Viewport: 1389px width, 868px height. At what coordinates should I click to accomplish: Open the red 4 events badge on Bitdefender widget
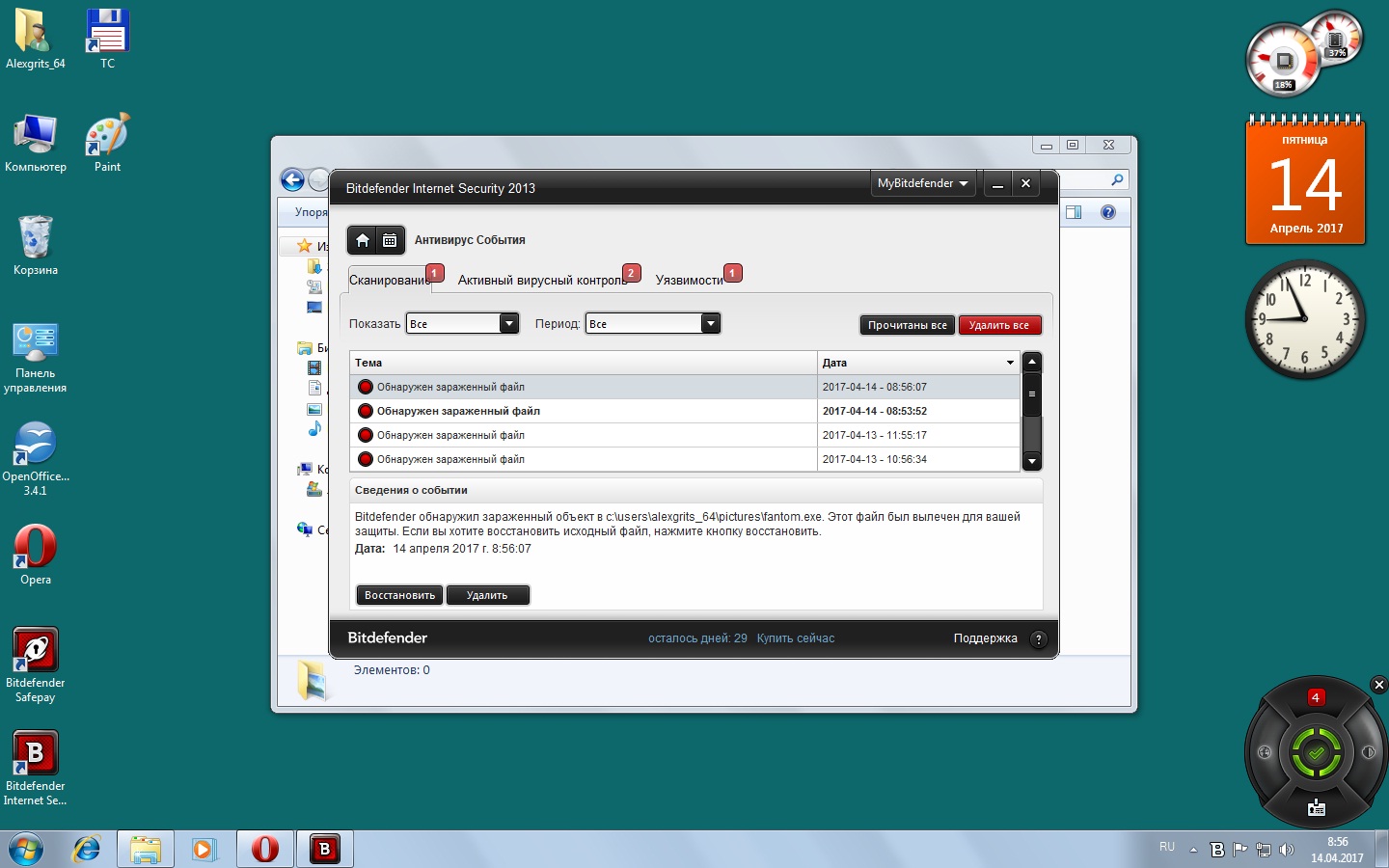click(1315, 697)
